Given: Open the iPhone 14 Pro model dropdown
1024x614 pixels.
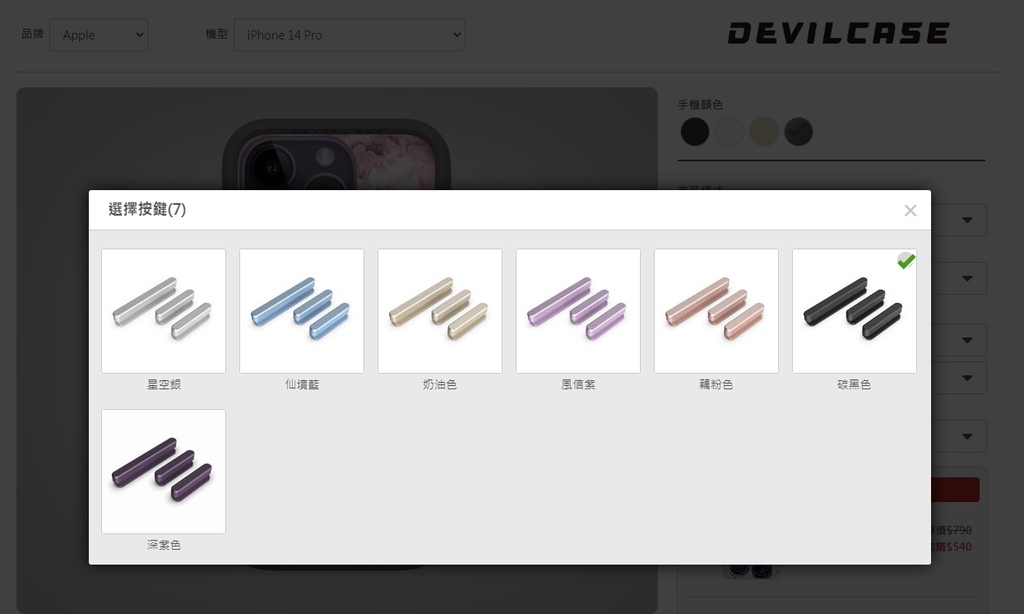Looking at the screenshot, I should 349,35.
